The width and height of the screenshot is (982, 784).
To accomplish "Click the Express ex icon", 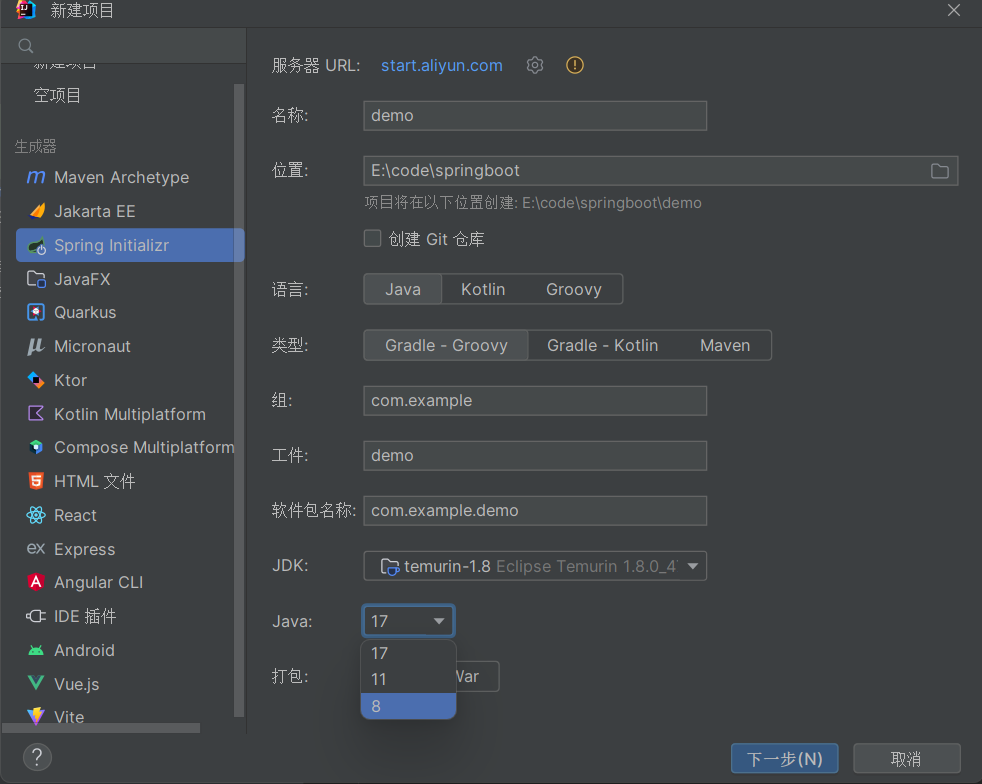I will (x=36, y=549).
